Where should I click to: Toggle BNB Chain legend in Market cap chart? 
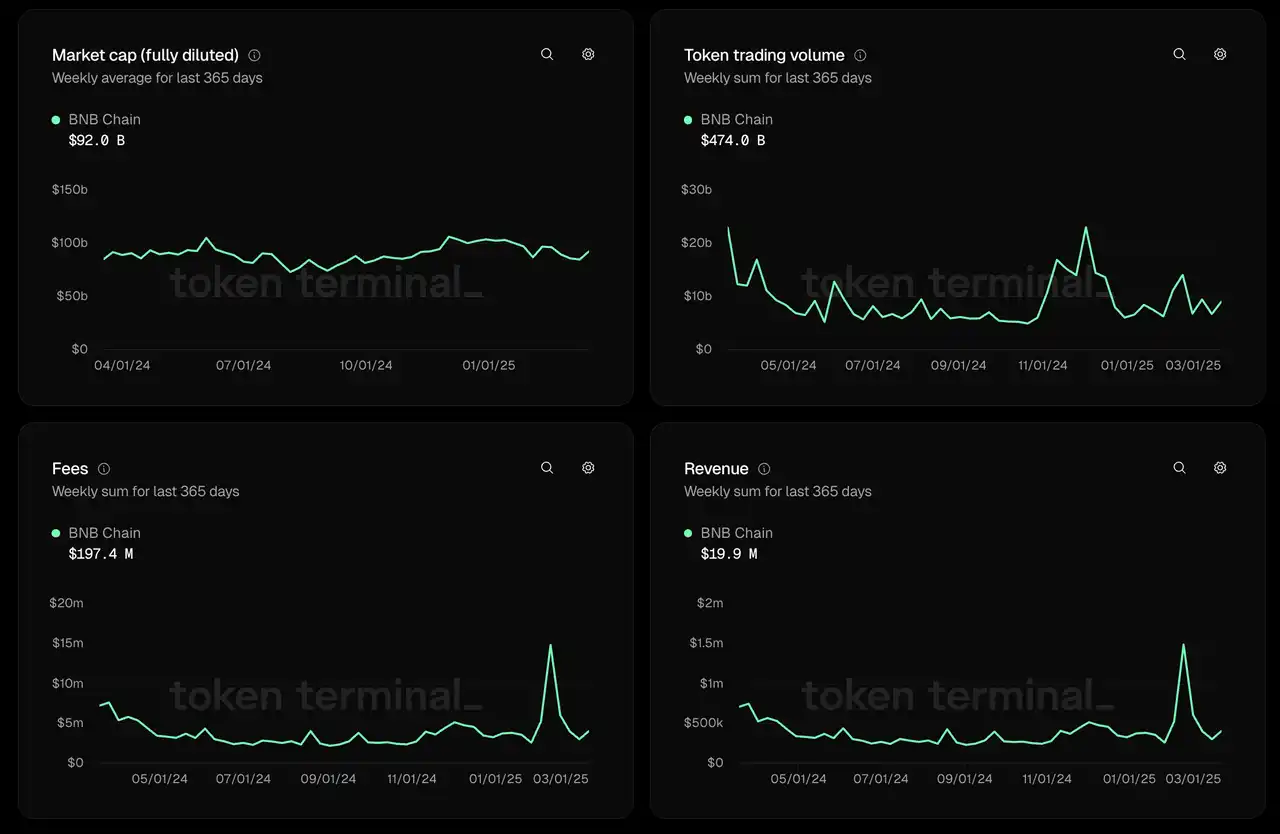point(104,120)
